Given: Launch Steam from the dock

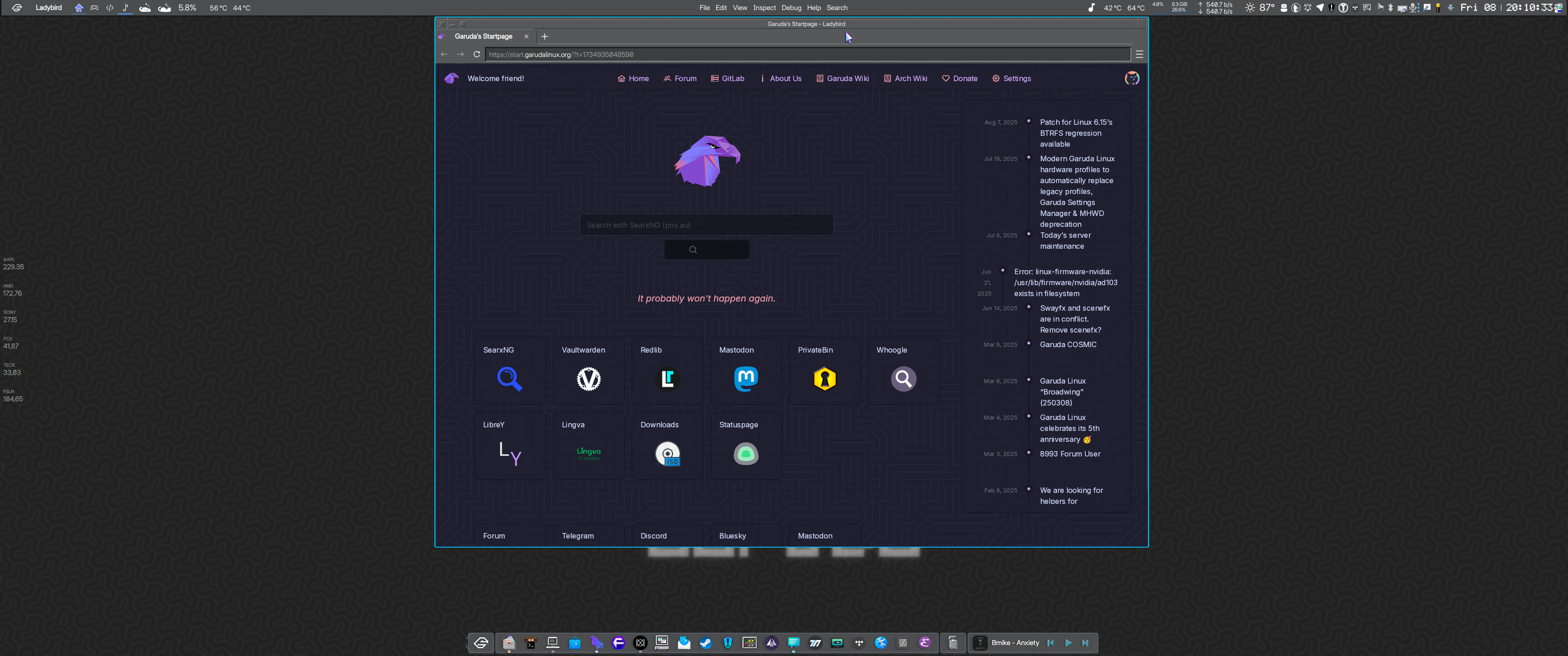Looking at the screenshot, I should pos(706,643).
